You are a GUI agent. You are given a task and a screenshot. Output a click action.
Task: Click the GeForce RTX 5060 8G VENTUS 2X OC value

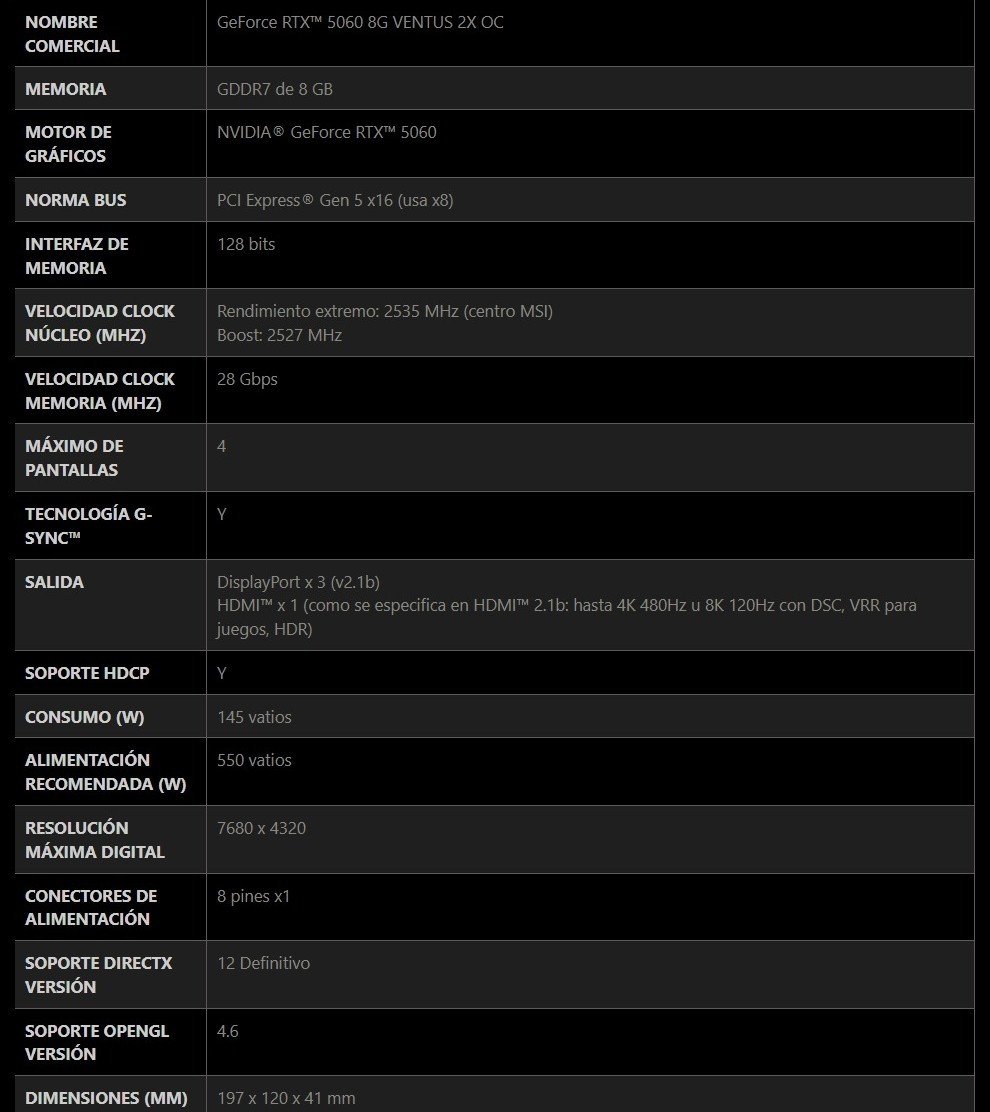pos(360,21)
